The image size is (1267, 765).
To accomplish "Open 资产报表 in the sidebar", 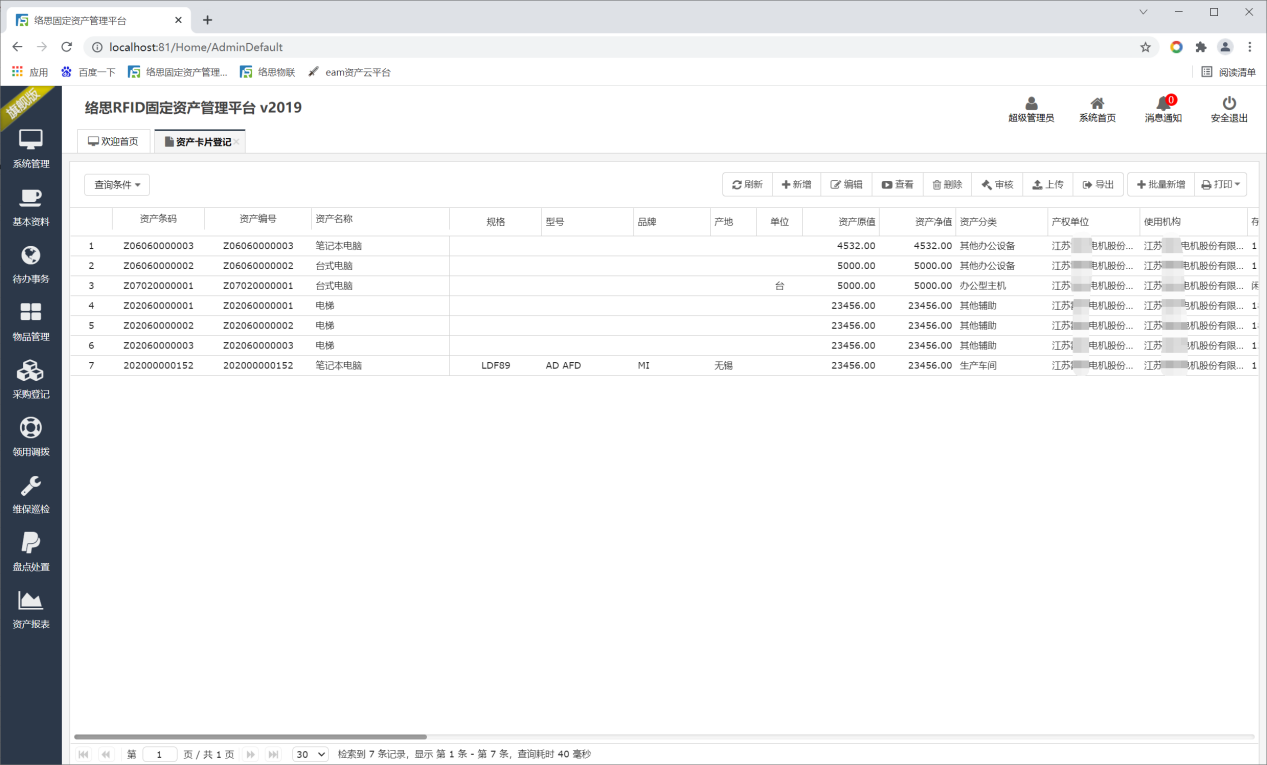I will (31, 610).
